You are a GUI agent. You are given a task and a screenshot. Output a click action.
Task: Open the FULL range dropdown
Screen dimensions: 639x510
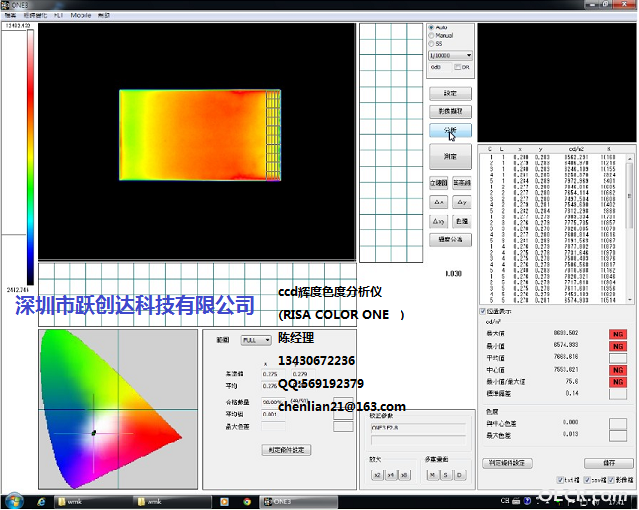[x=256, y=340]
